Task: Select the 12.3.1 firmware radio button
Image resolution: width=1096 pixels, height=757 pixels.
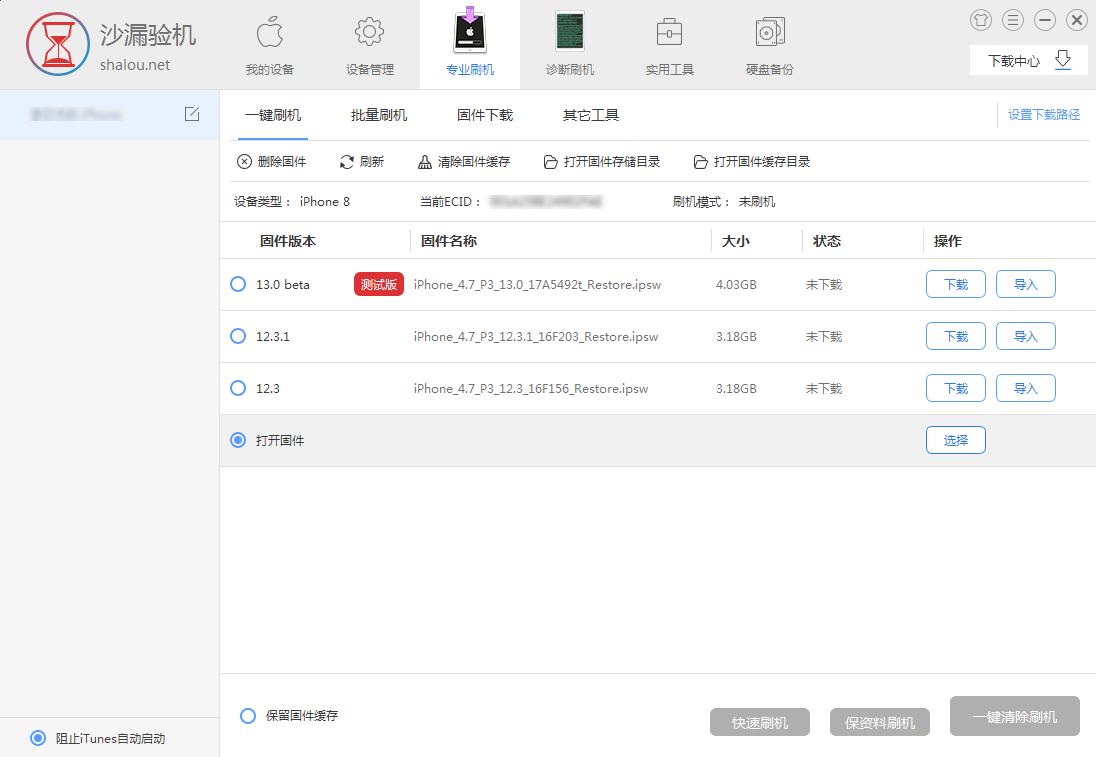Action: [x=238, y=336]
